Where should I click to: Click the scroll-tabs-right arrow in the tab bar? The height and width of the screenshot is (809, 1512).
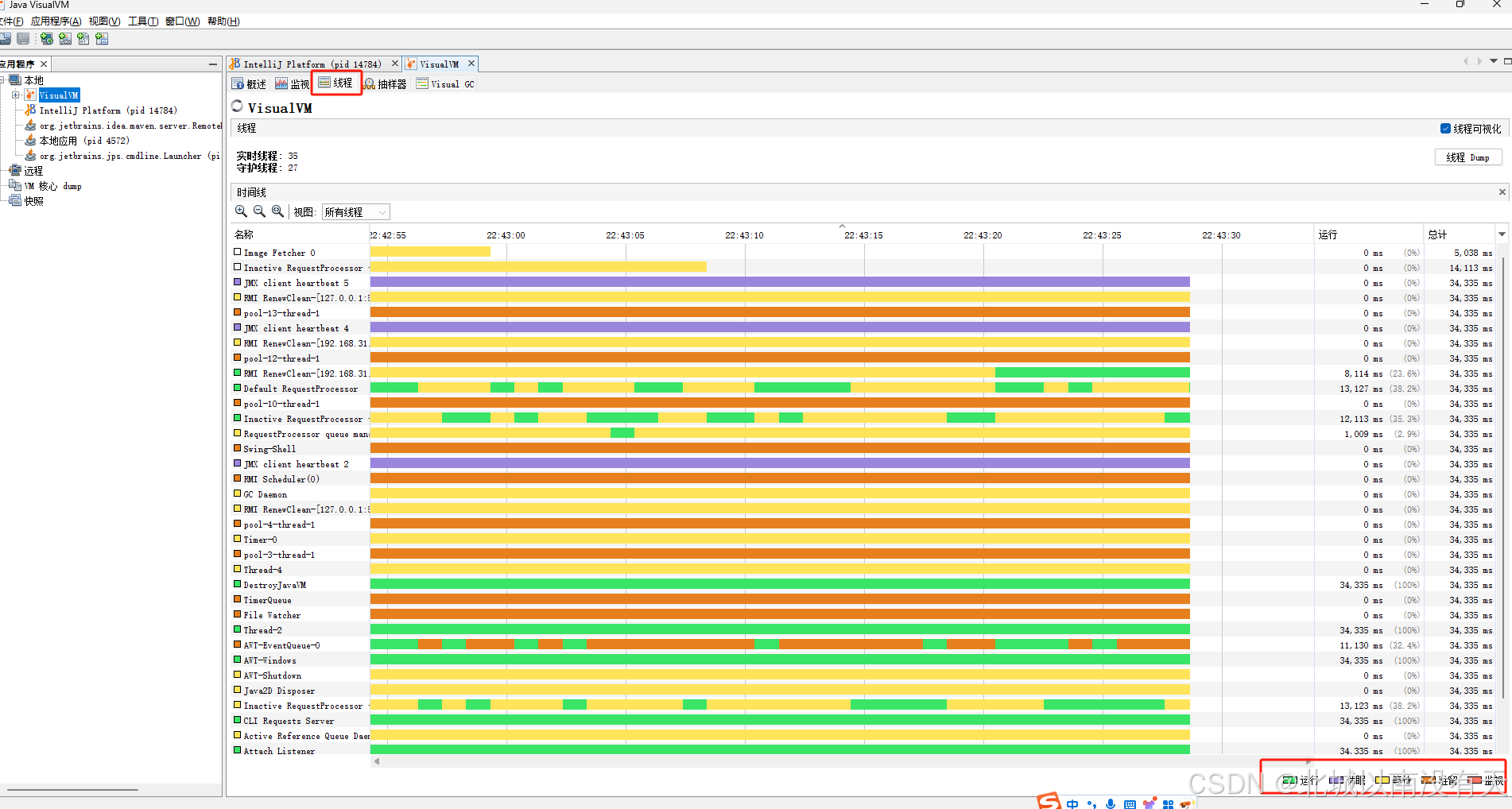click(1479, 61)
